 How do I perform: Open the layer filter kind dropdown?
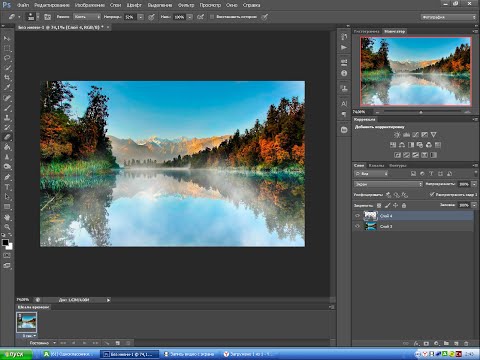[x=371, y=174]
